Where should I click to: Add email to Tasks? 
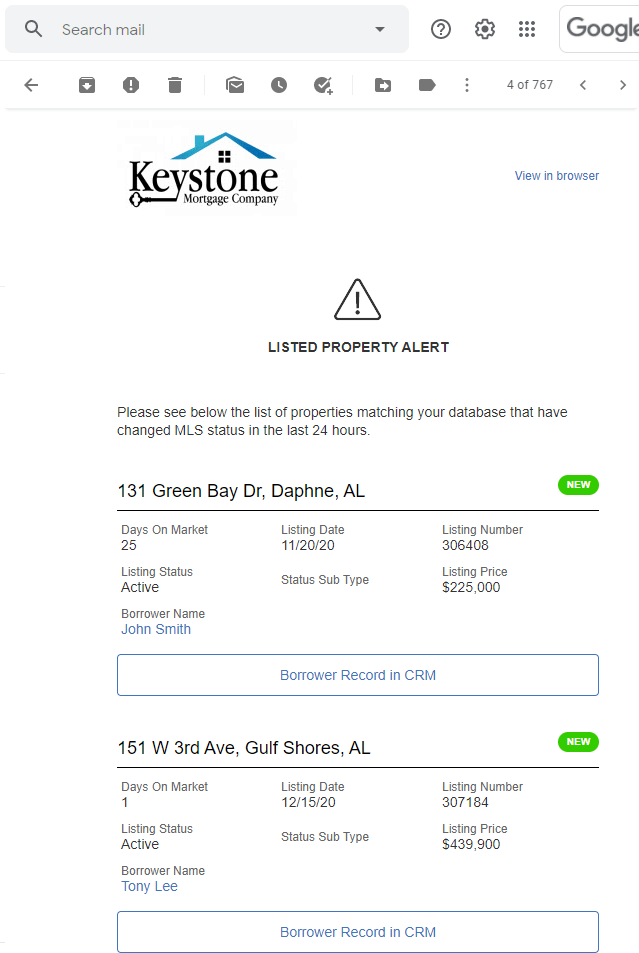pyautogui.click(x=323, y=85)
